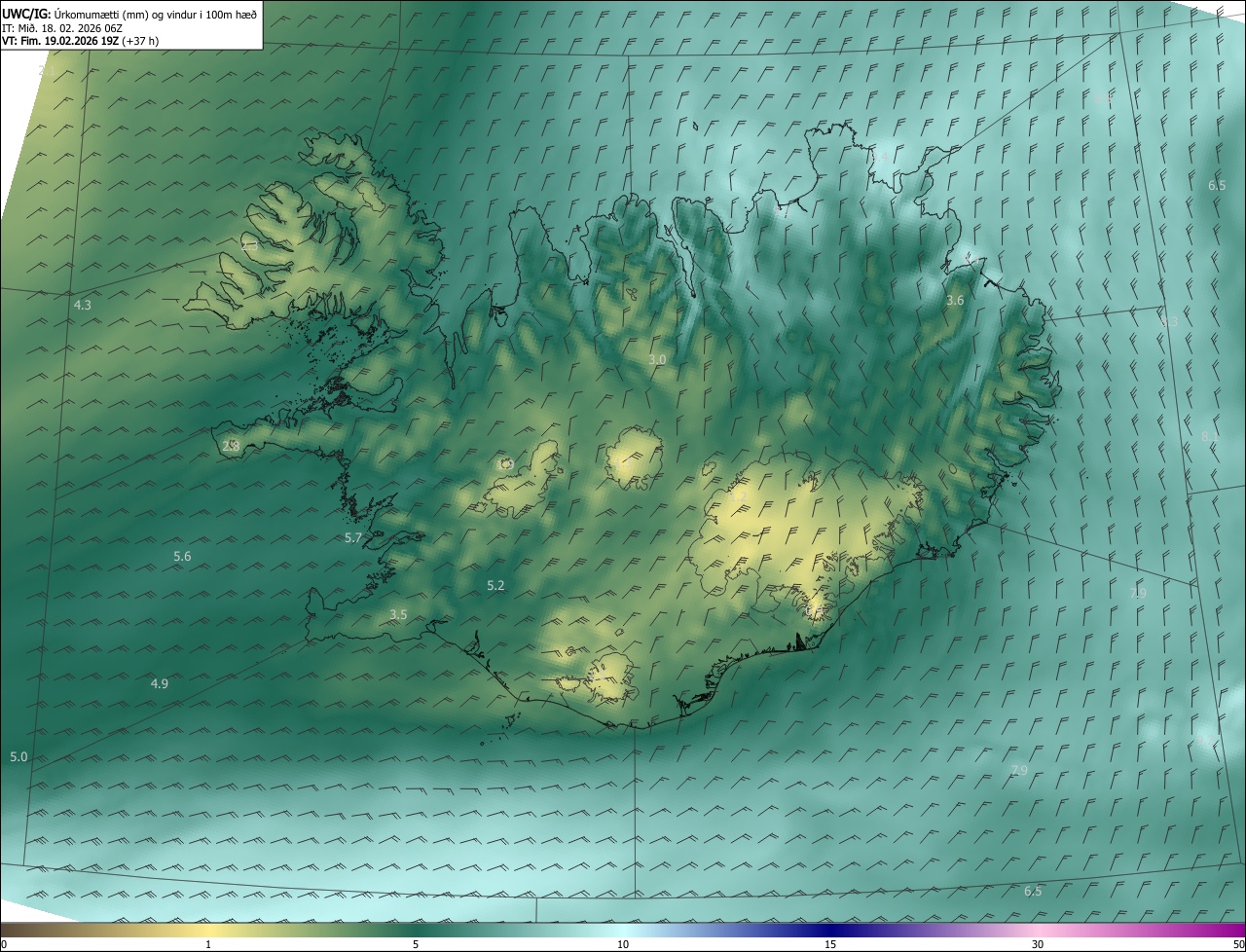Image resolution: width=1246 pixels, height=952 pixels.
Task: Click the map value 3.0
Action: (x=657, y=360)
